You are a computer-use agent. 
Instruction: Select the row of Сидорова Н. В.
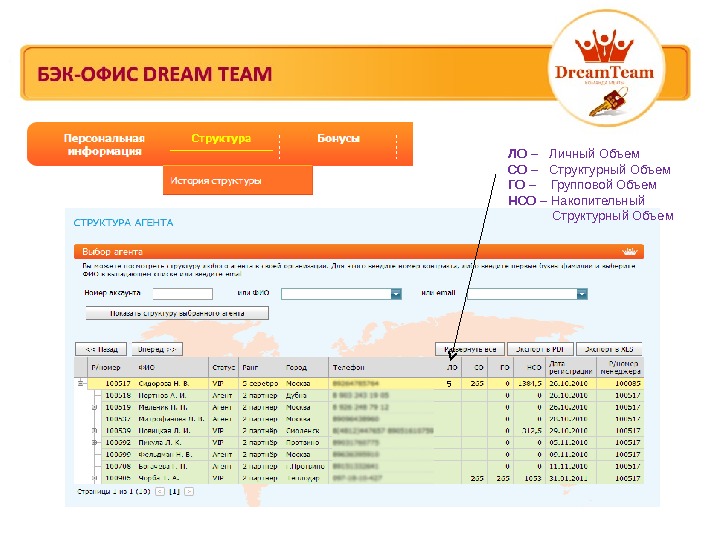365,383
